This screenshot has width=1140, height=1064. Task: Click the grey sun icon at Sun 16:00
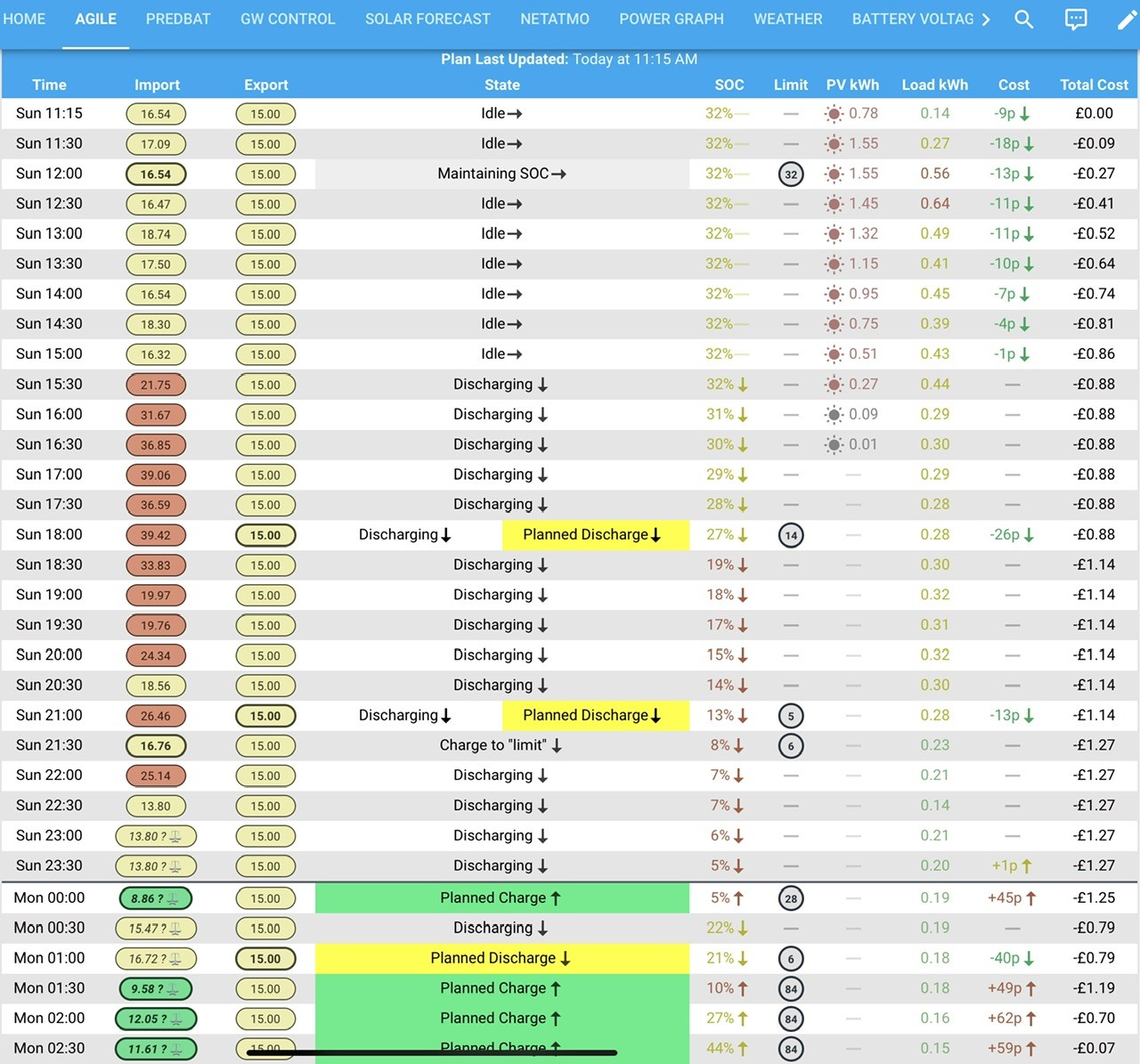click(834, 415)
